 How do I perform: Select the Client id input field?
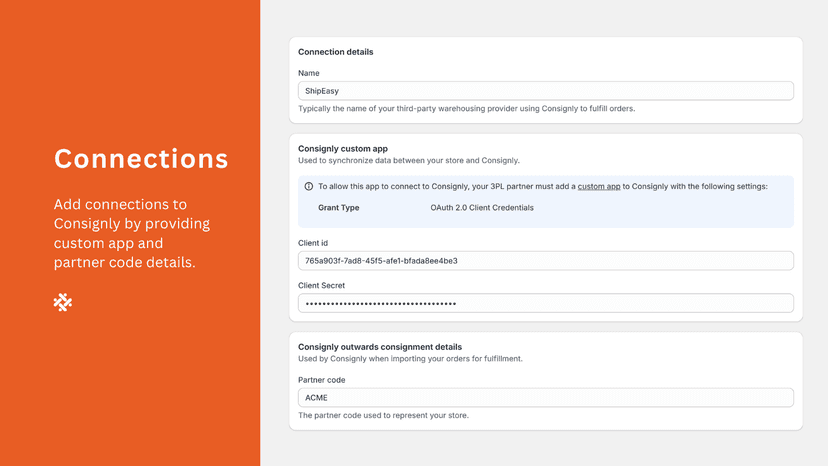[545, 260]
